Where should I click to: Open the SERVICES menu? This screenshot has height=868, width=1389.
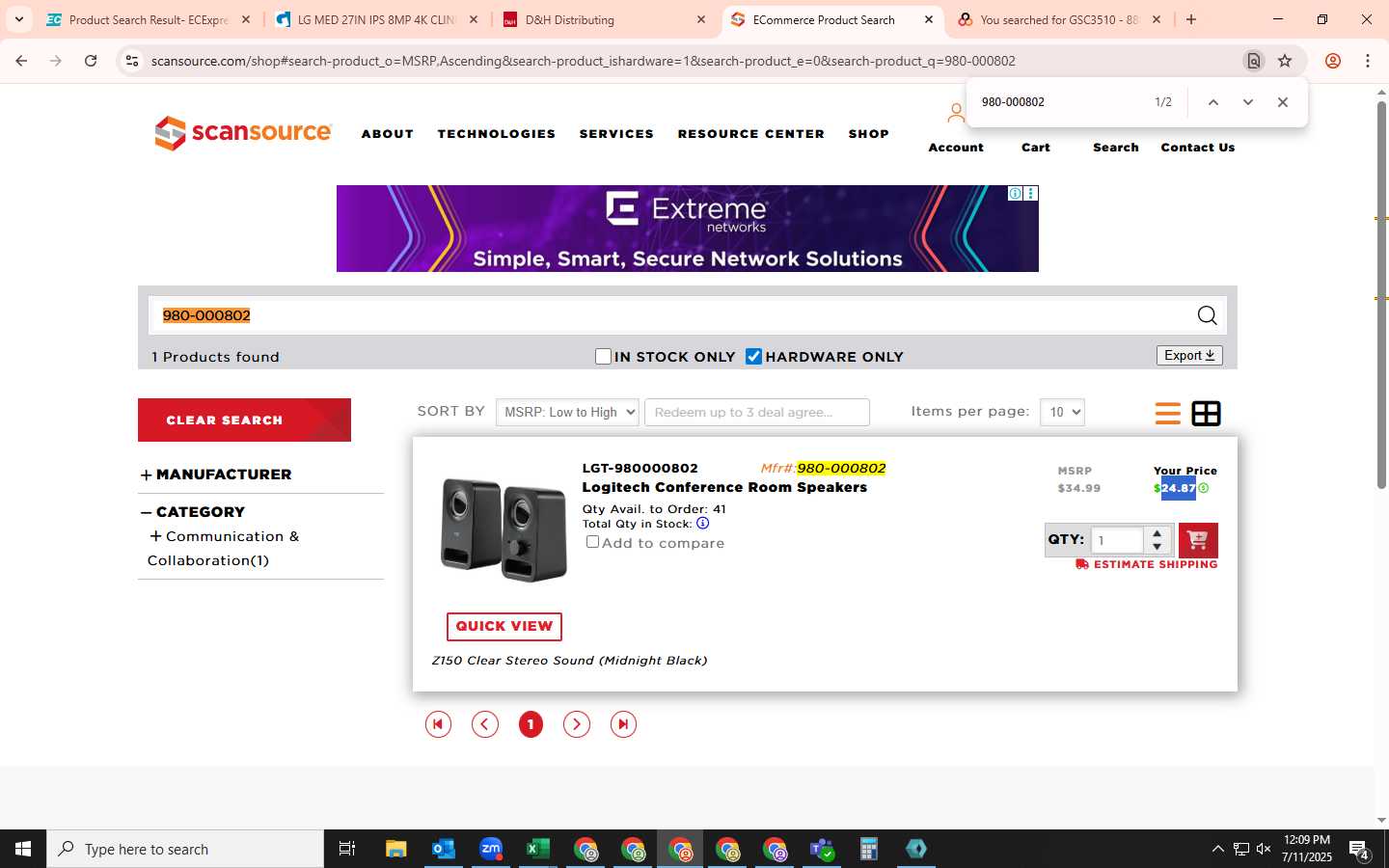[616, 134]
